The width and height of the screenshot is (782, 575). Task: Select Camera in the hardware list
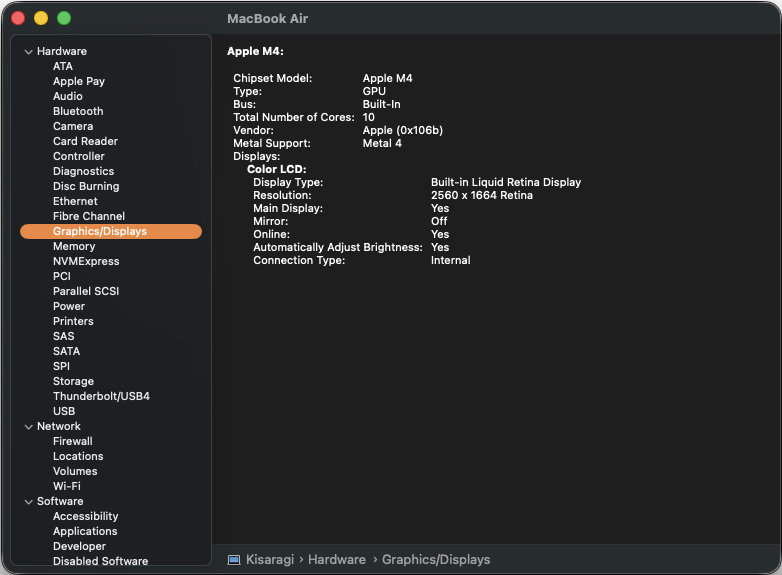coord(73,126)
